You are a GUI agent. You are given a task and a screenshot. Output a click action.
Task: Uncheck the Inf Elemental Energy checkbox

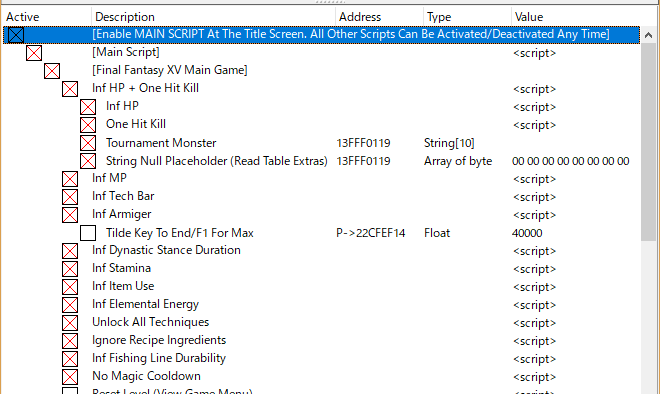[70, 305]
